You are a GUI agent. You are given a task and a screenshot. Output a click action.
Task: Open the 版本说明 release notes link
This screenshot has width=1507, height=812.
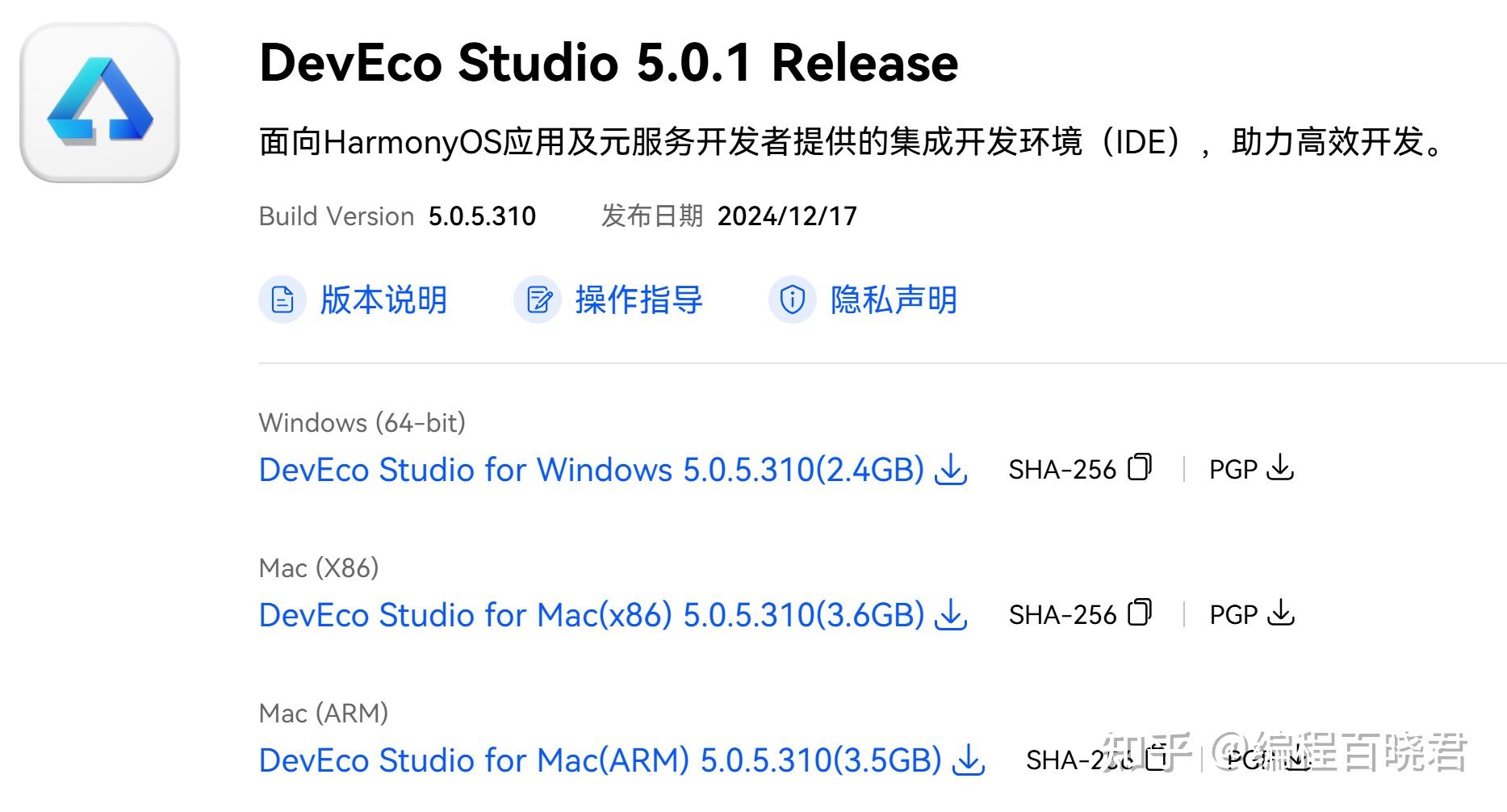pyautogui.click(x=383, y=299)
